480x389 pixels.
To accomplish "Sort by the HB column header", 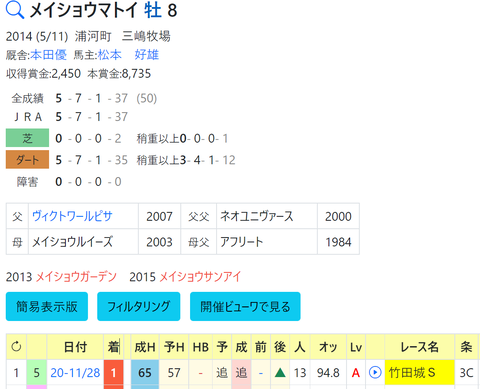I will point(201,347).
